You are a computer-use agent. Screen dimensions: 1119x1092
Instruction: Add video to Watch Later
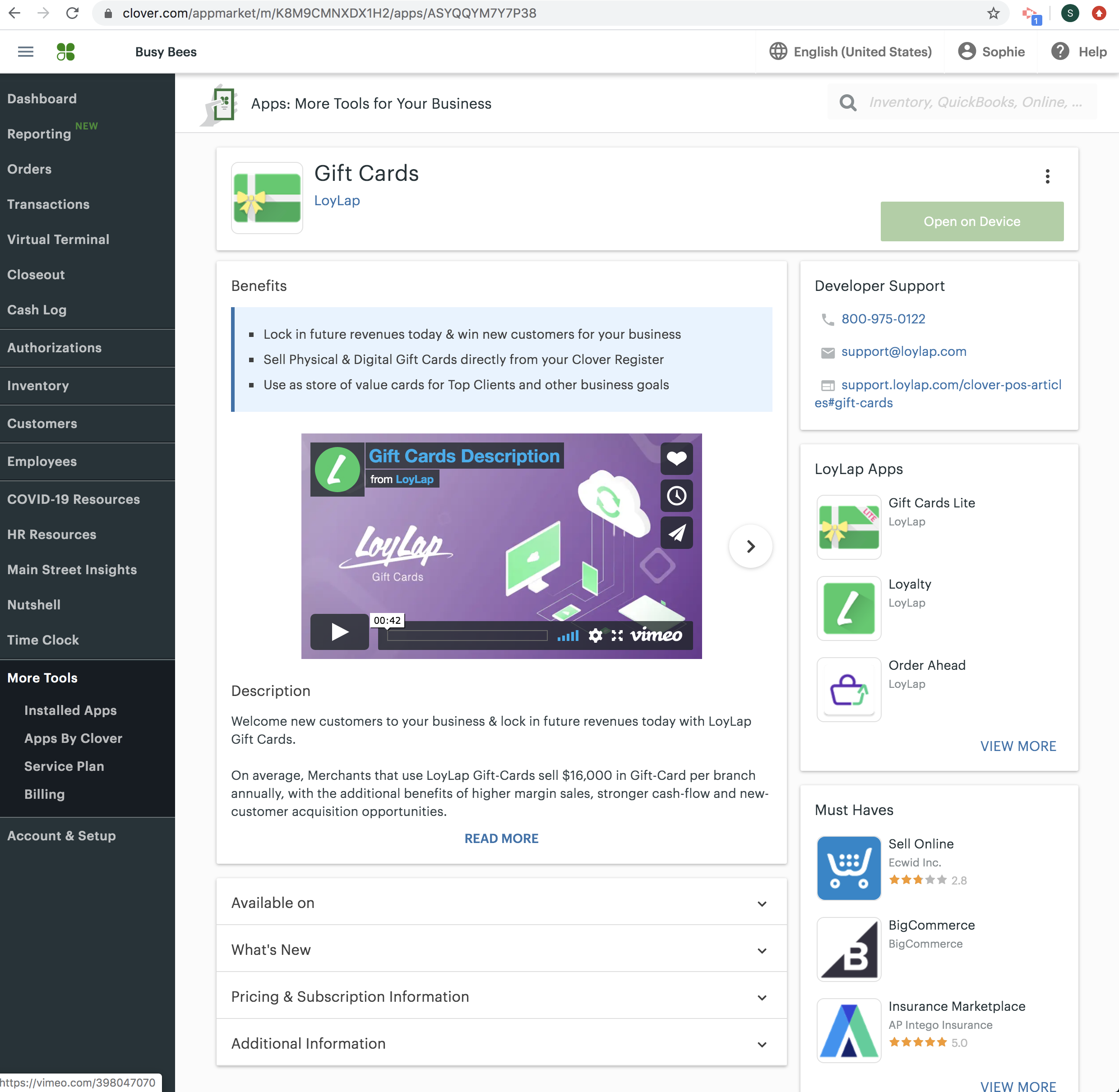[x=676, y=496]
